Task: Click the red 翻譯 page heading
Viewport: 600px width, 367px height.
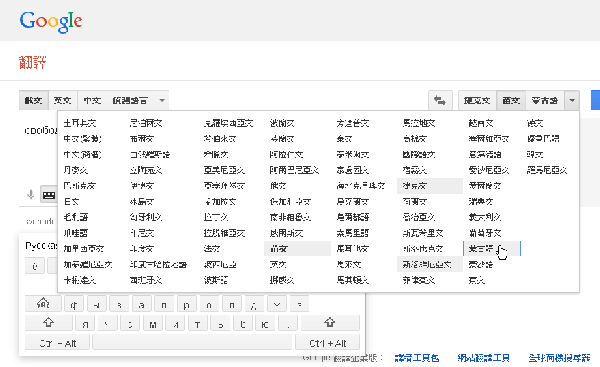Action: pyautogui.click(x=33, y=62)
